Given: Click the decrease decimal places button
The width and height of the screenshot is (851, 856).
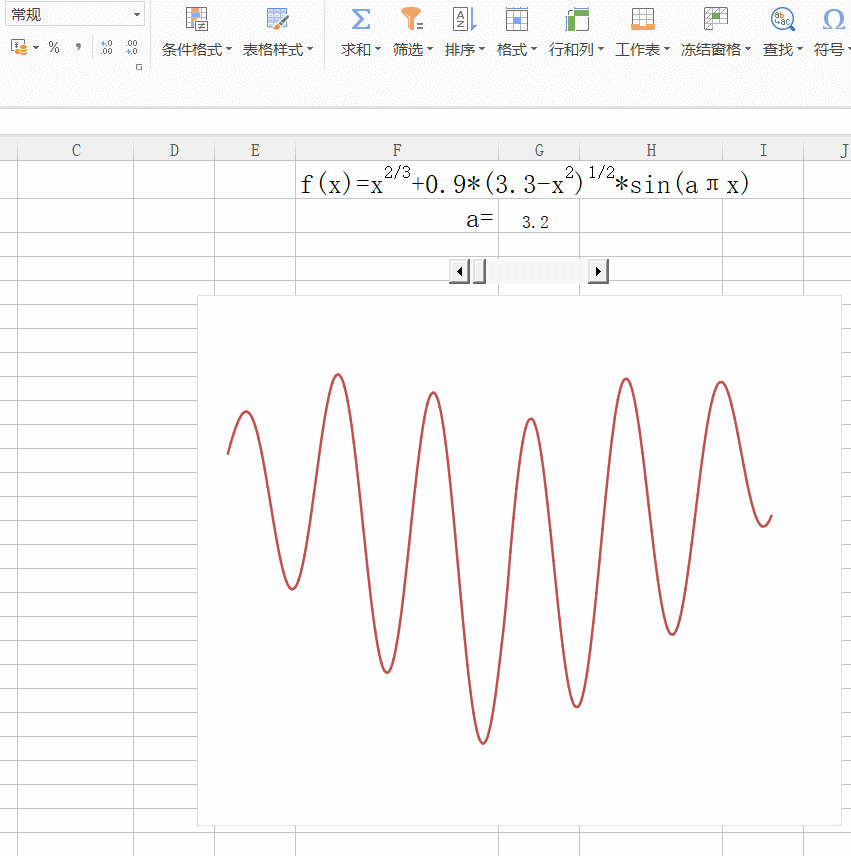Looking at the screenshot, I should (x=132, y=47).
